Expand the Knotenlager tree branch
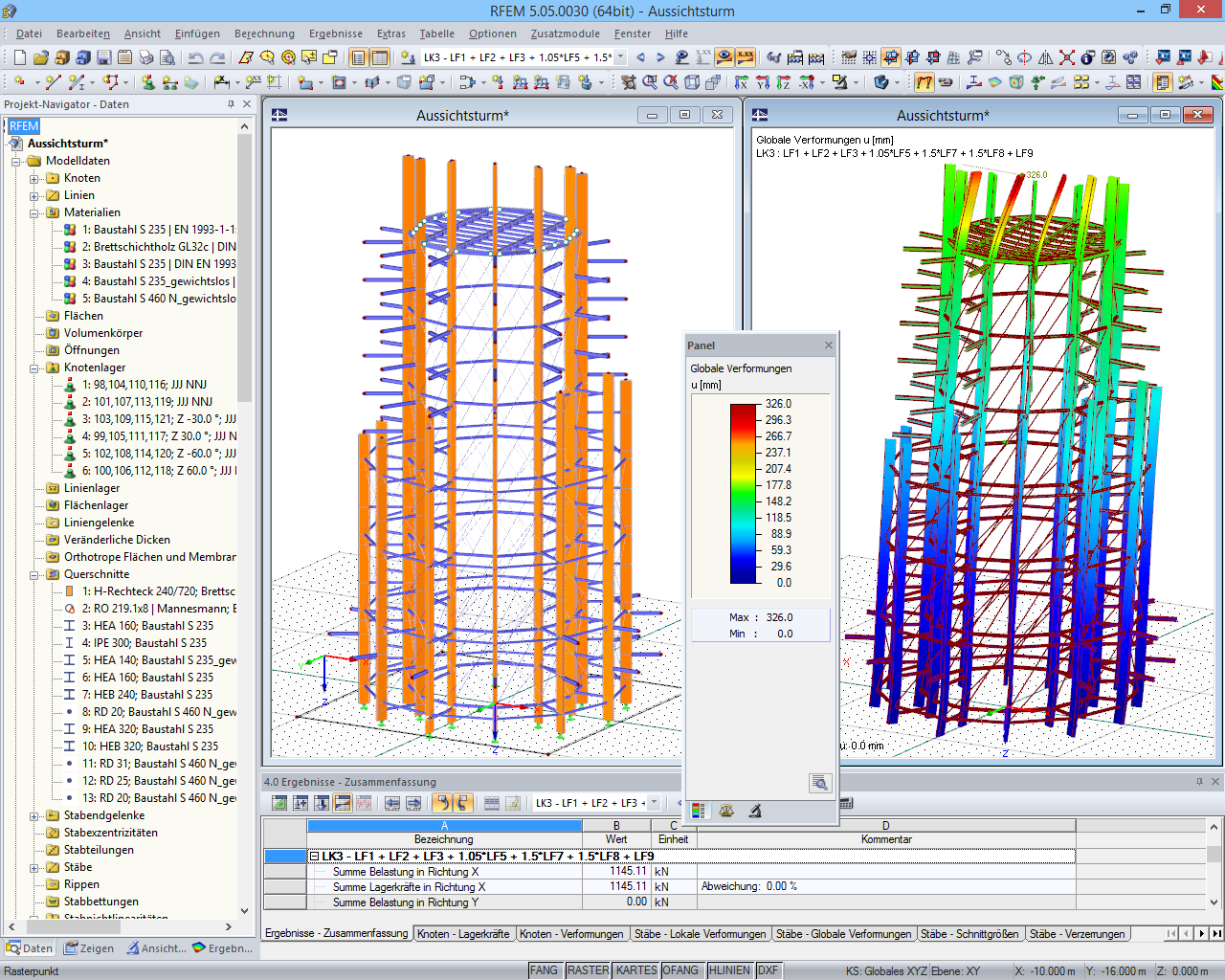This screenshot has height=980, width=1225. click(33, 367)
